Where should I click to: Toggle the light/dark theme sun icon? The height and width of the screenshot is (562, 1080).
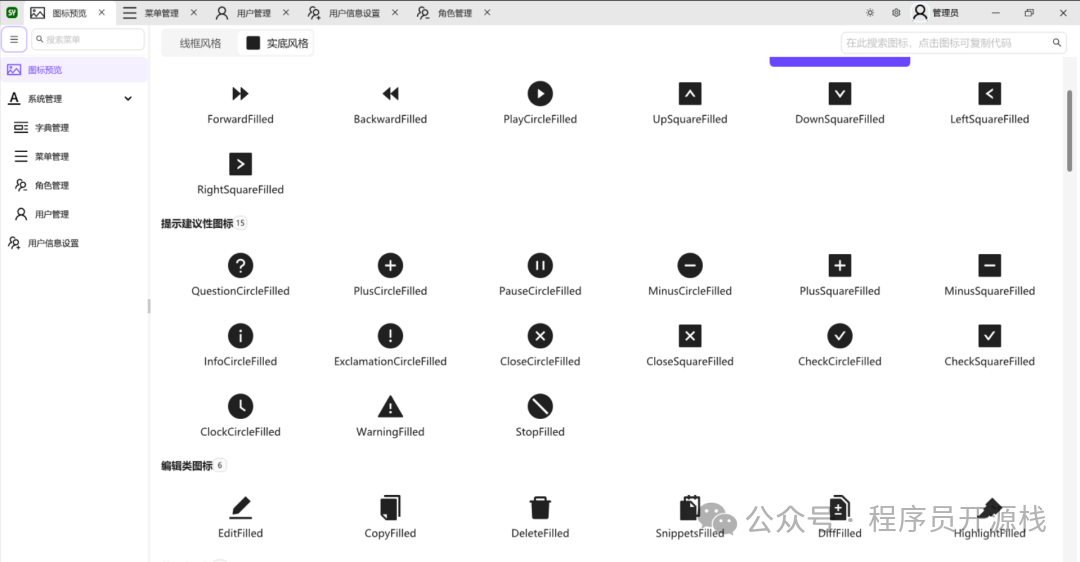(870, 13)
